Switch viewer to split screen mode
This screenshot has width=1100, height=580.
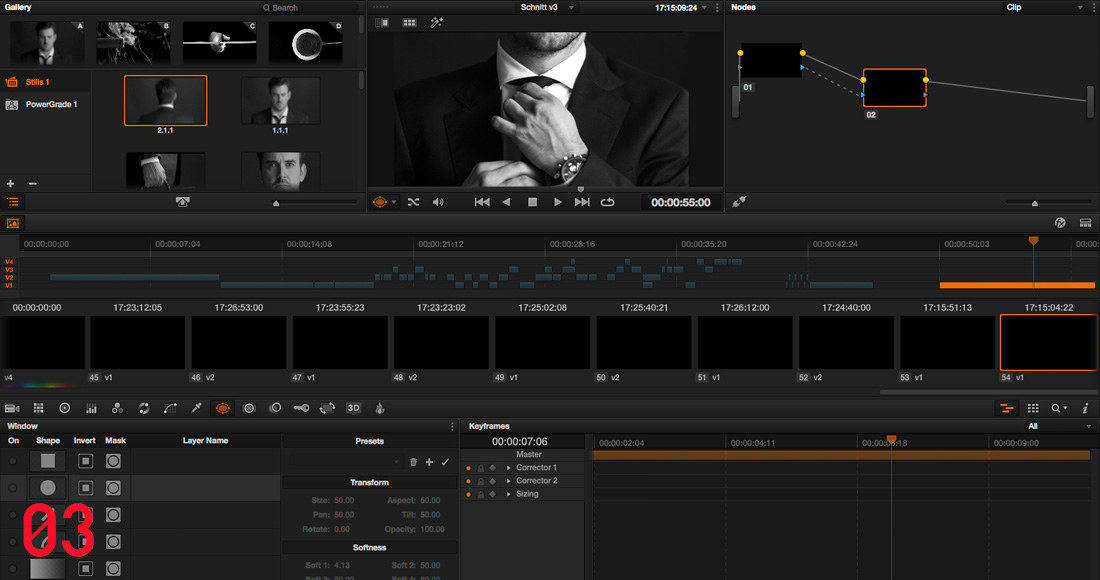[410, 22]
